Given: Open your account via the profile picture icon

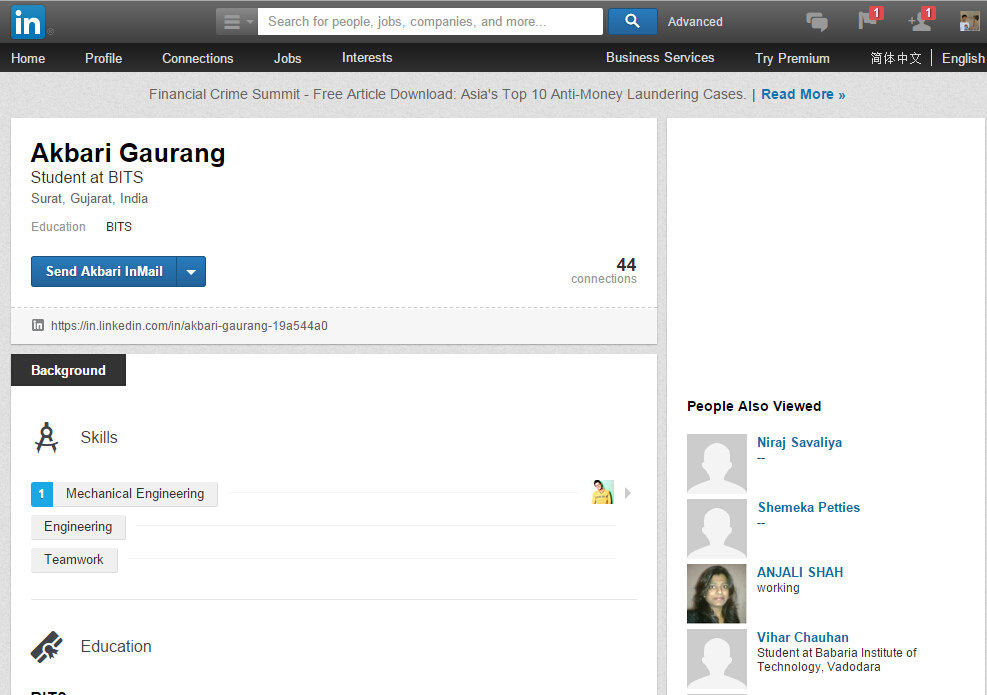Looking at the screenshot, I should [966, 21].
